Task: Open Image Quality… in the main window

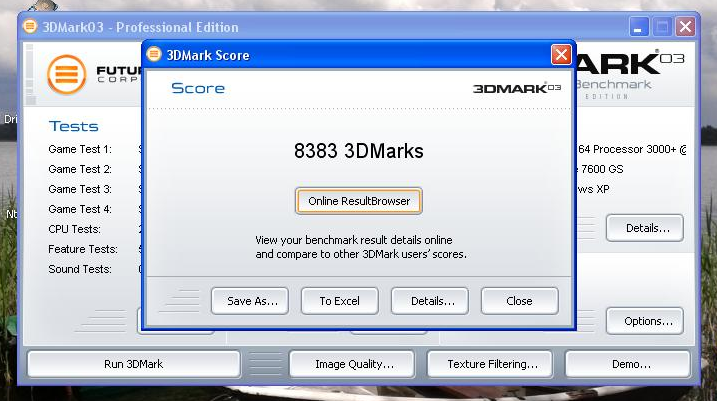Action: 352,364
